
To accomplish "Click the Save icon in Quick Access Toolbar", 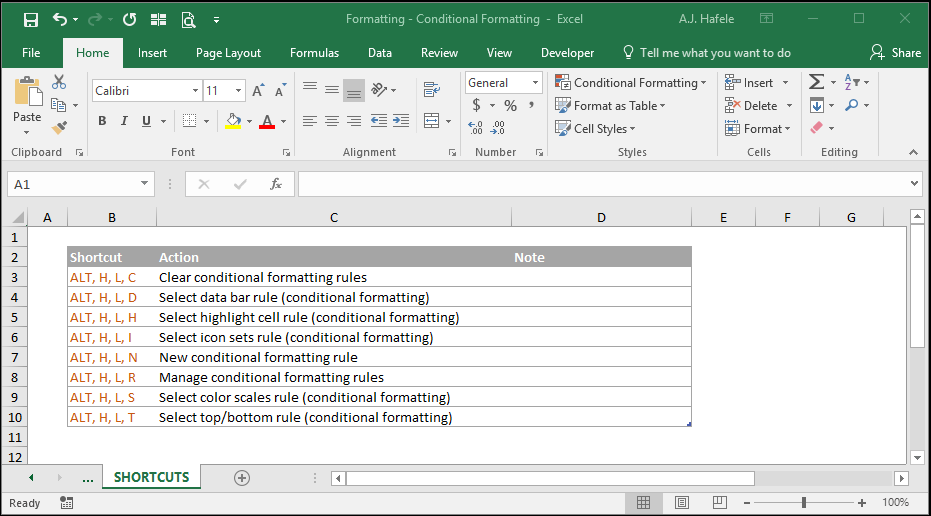I will [30, 20].
